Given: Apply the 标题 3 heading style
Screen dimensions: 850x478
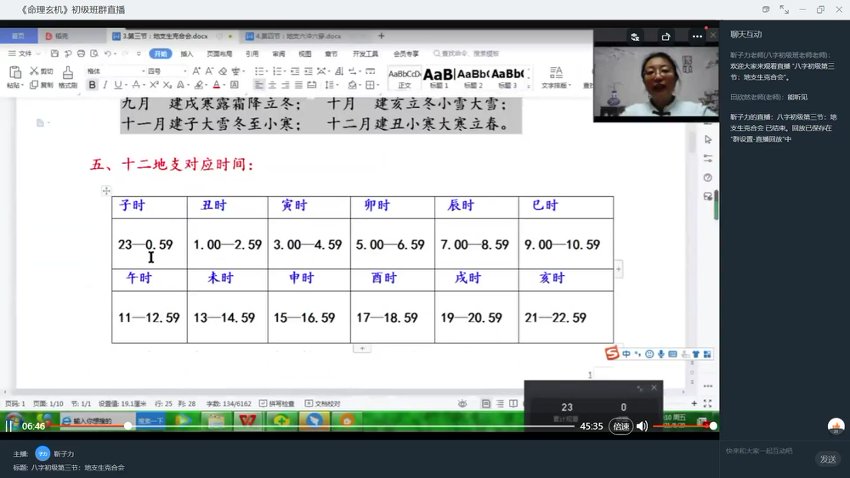Looking at the screenshot, I should click(507, 78).
